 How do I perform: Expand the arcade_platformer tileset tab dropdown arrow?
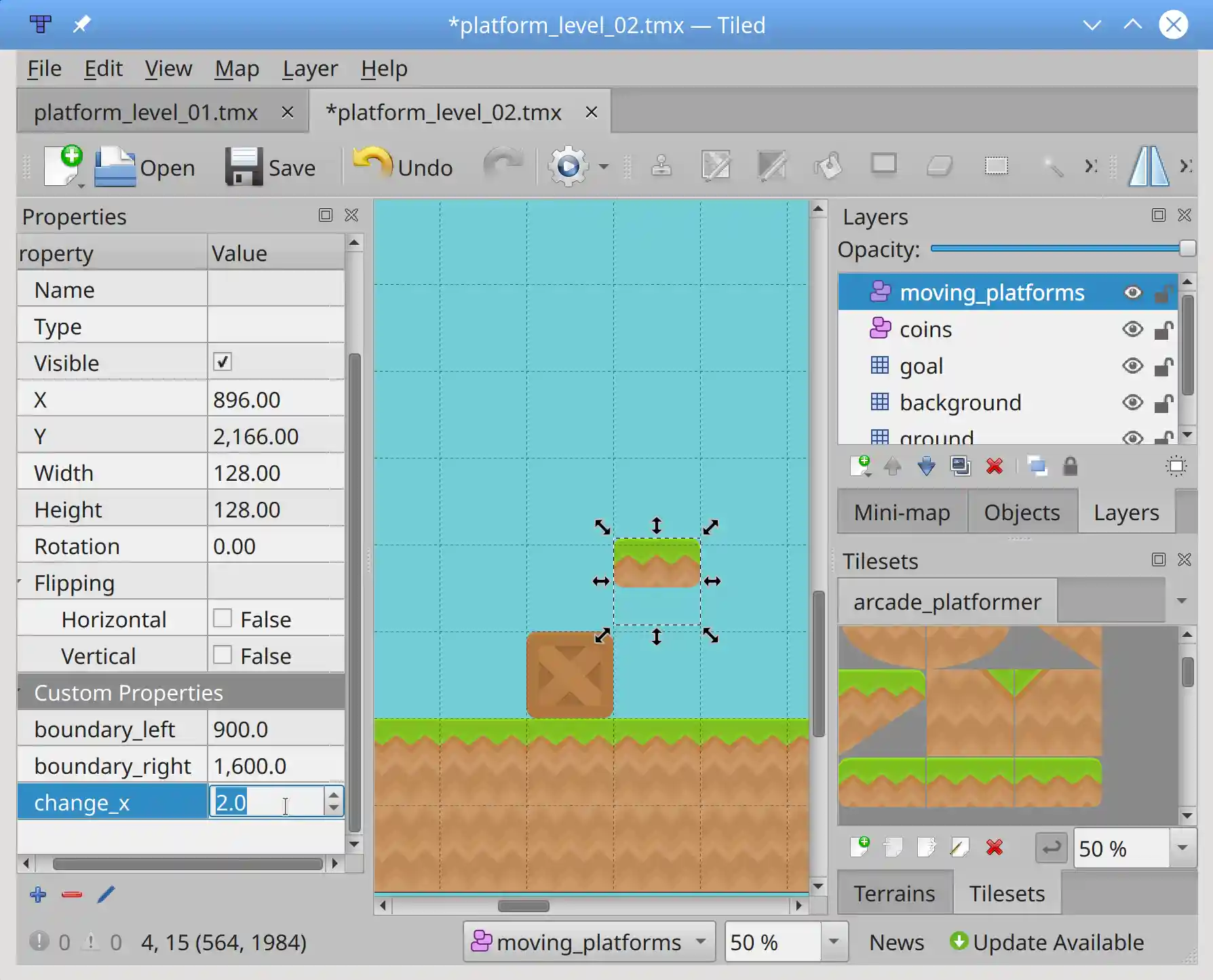tap(1182, 601)
